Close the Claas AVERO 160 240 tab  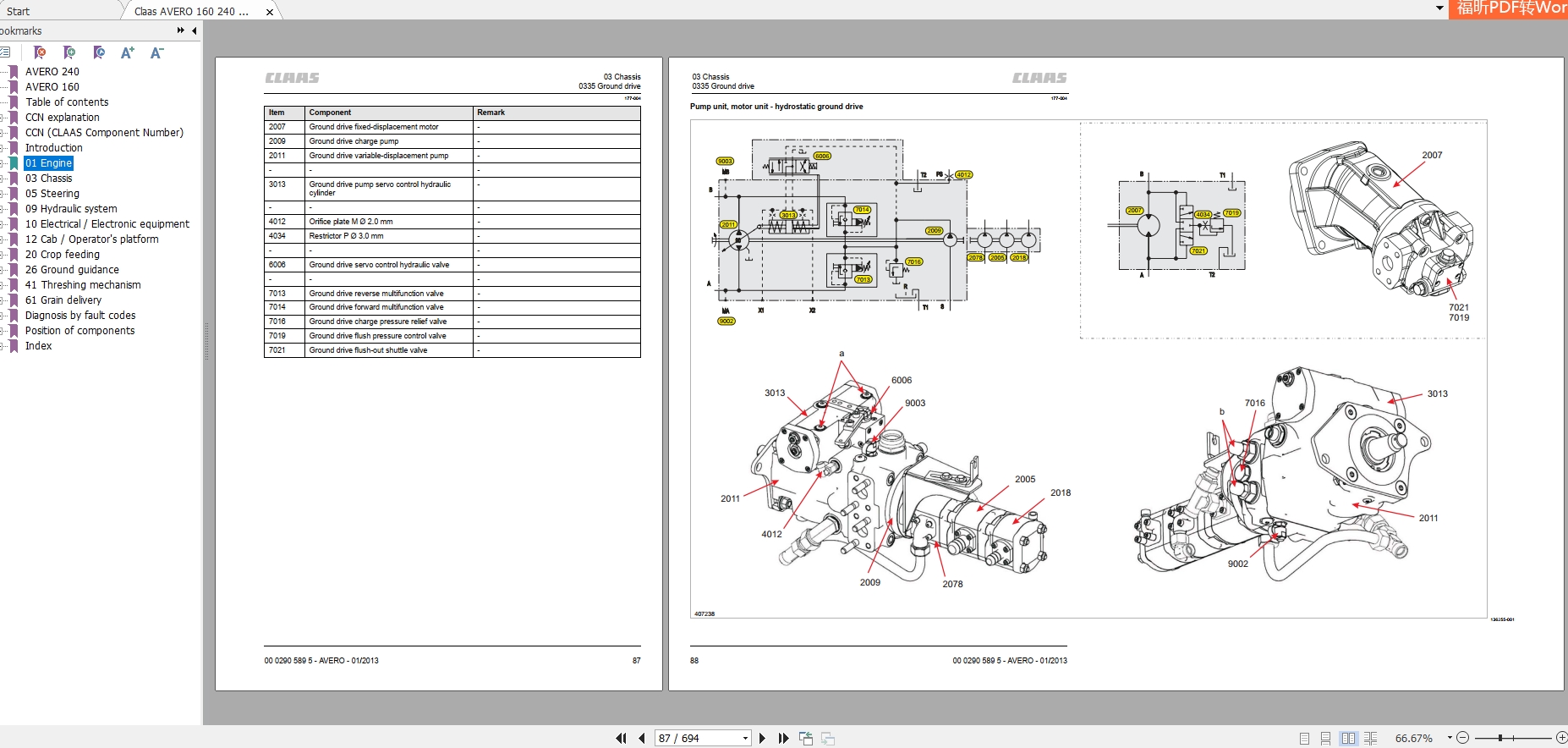coord(270,12)
